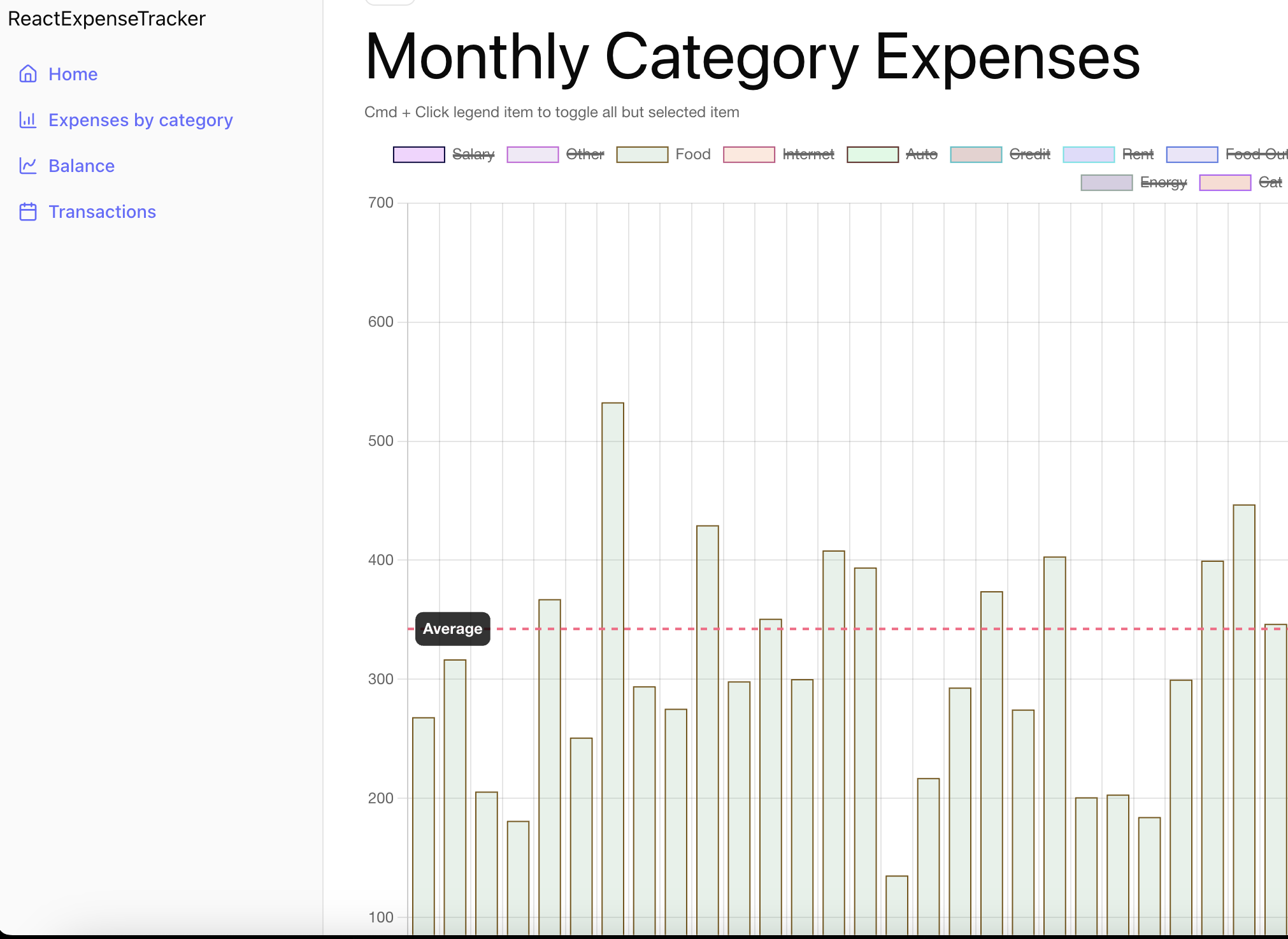Select the Expenses by category sidebar entry

(140, 120)
